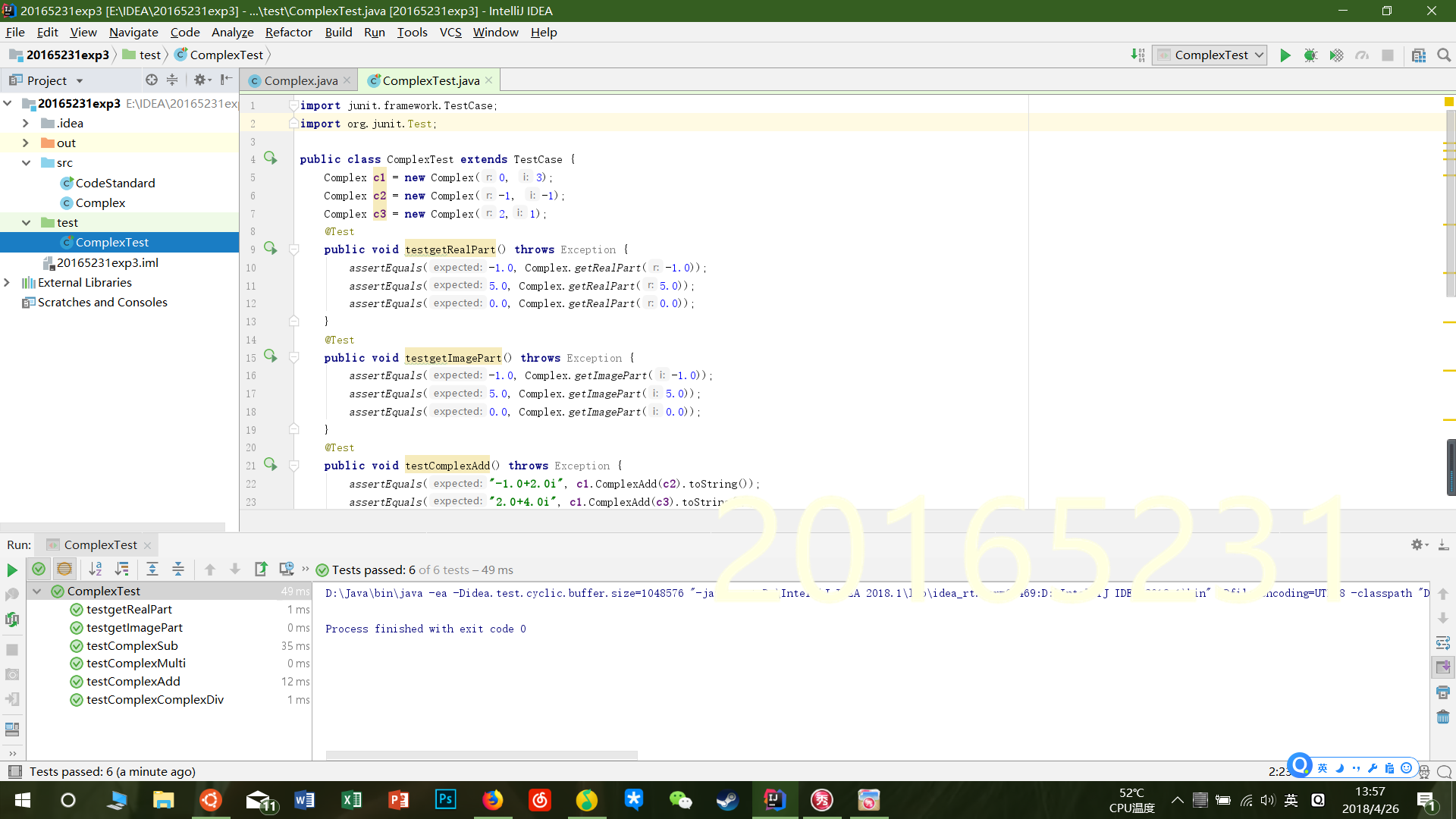Open Windows Start menu
The height and width of the screenshot is (819, 1456).
click(23, 800)
